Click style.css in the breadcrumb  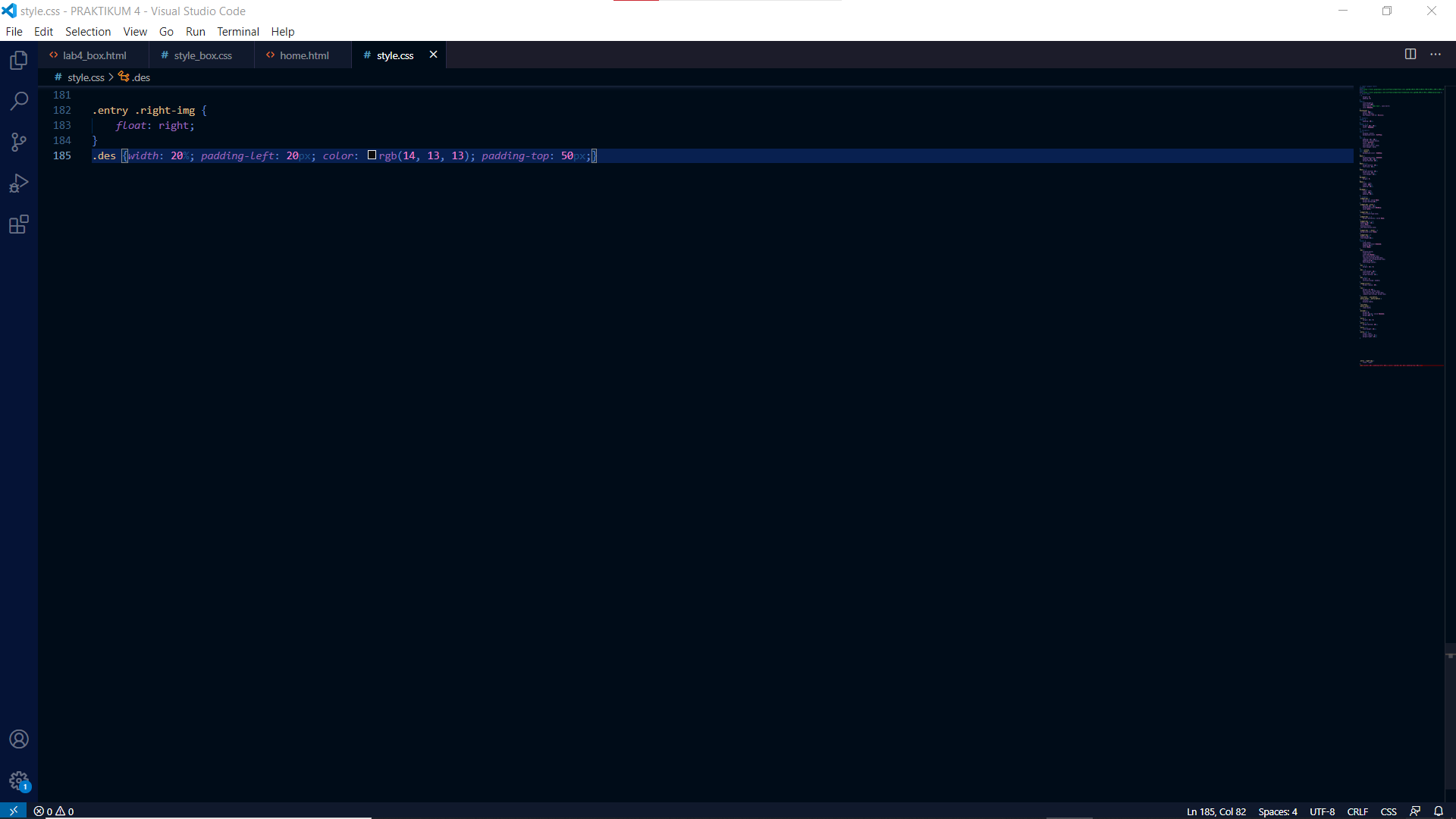point(86,77)
